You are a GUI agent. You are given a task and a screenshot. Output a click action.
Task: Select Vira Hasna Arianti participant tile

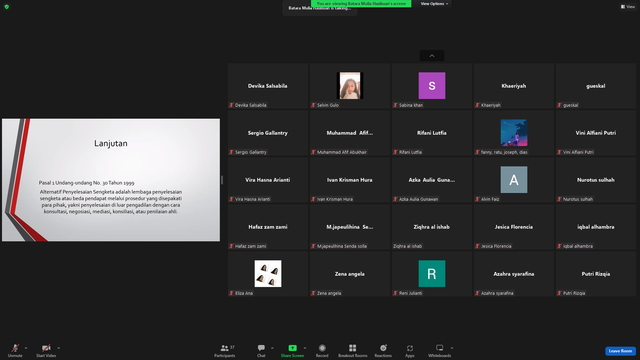268,180
